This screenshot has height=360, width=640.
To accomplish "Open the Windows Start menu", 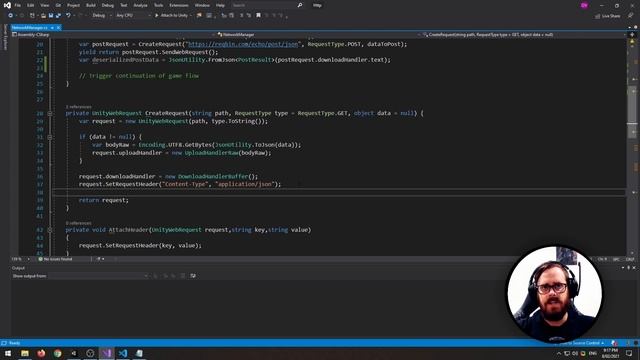I will (x=8, y=353).
